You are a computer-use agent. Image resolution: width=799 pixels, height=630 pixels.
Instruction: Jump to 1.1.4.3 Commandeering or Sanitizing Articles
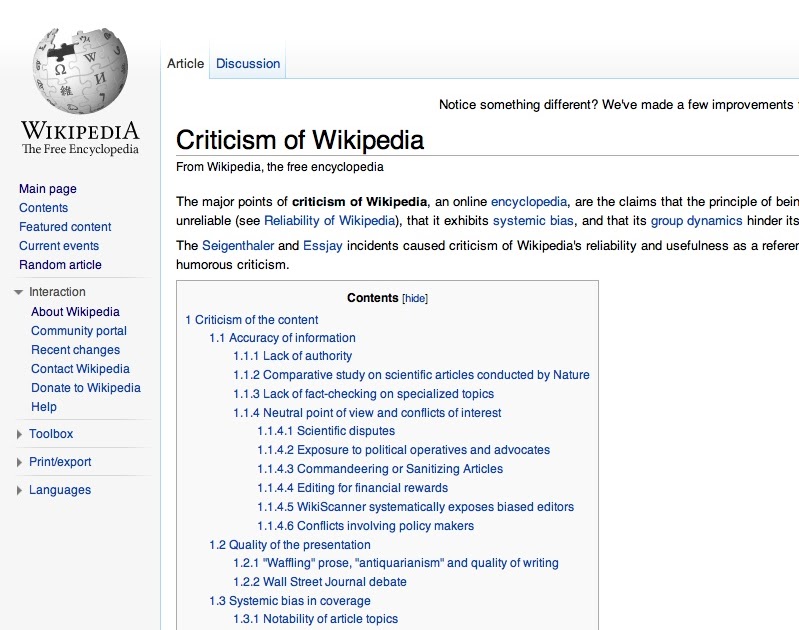pyautogui.click(x=380, y=469)
